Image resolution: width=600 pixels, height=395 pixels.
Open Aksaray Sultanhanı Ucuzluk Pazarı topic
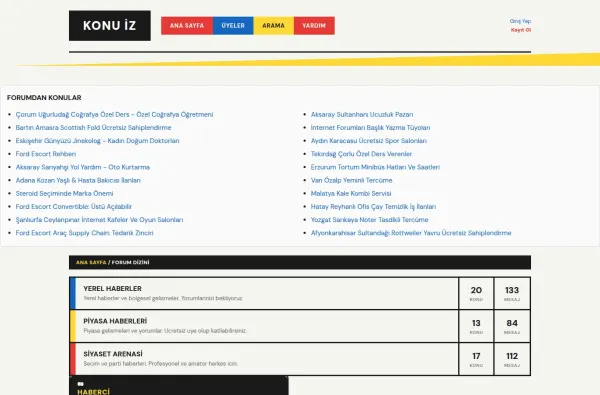pos(362,114)
